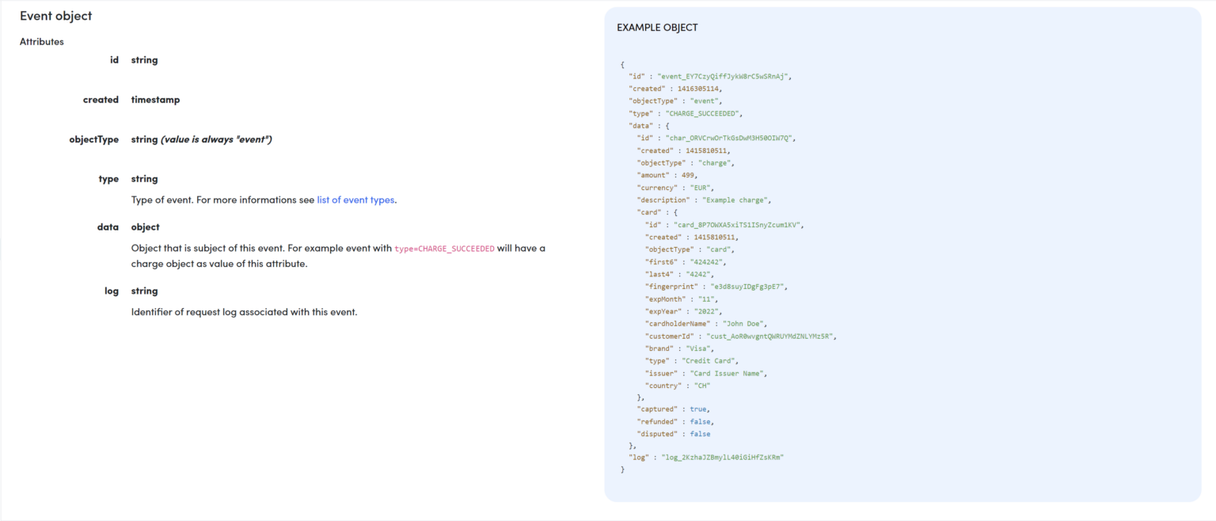Click the created 1416305114 line
Image resolution: width=1216 pixels, height=521 pixels.
(675, 89)
